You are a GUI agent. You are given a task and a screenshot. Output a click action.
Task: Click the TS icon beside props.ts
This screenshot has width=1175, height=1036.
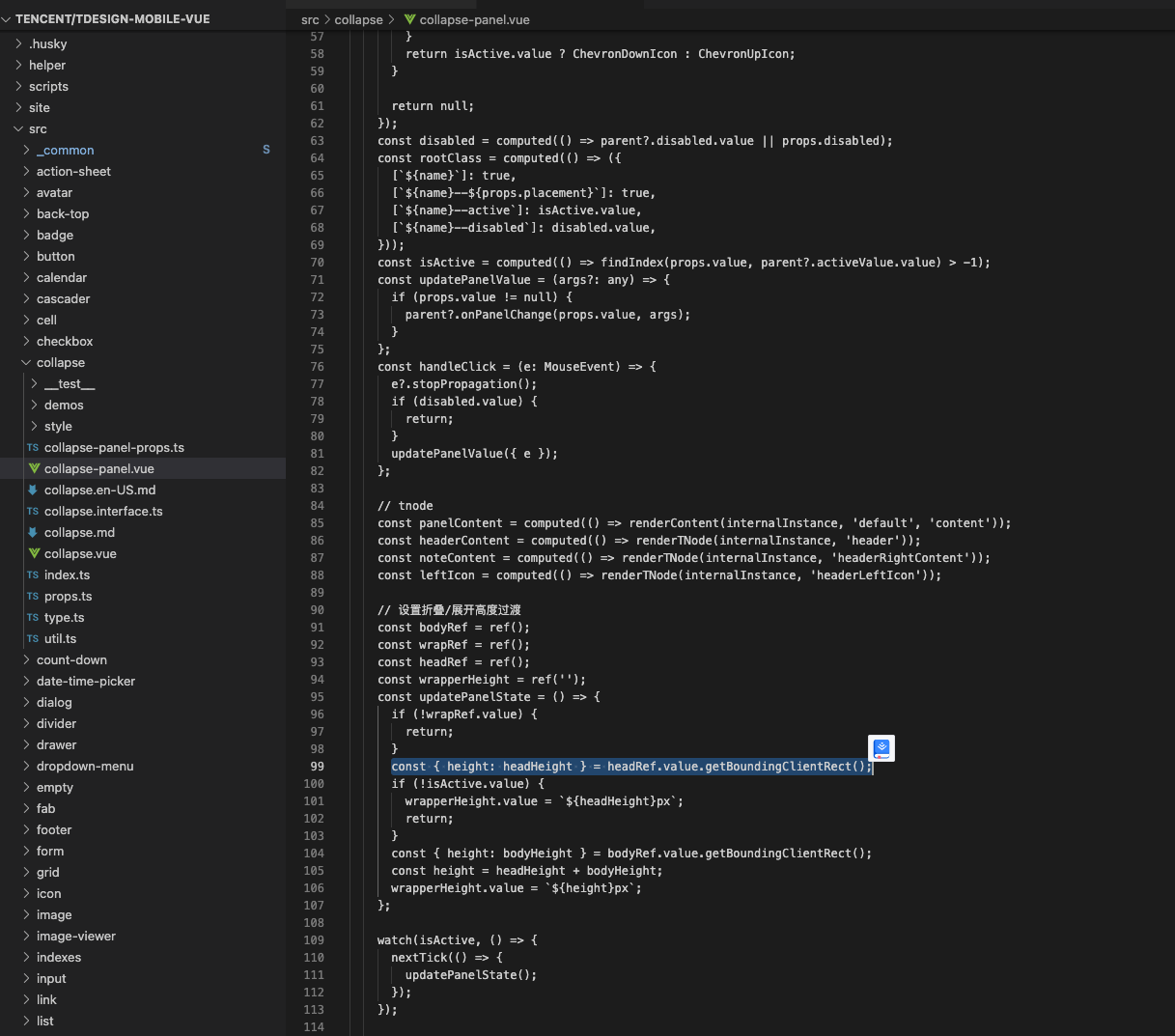36,596
